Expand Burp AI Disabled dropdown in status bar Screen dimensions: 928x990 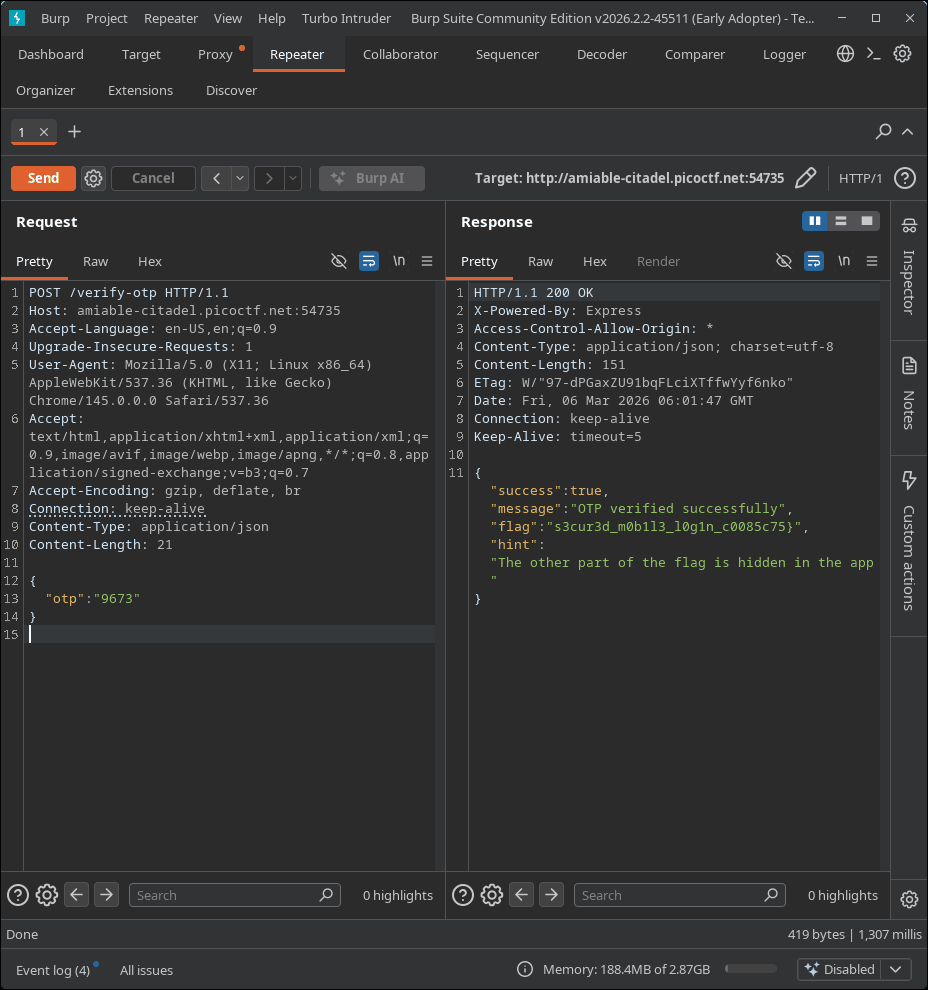[895, 969]
